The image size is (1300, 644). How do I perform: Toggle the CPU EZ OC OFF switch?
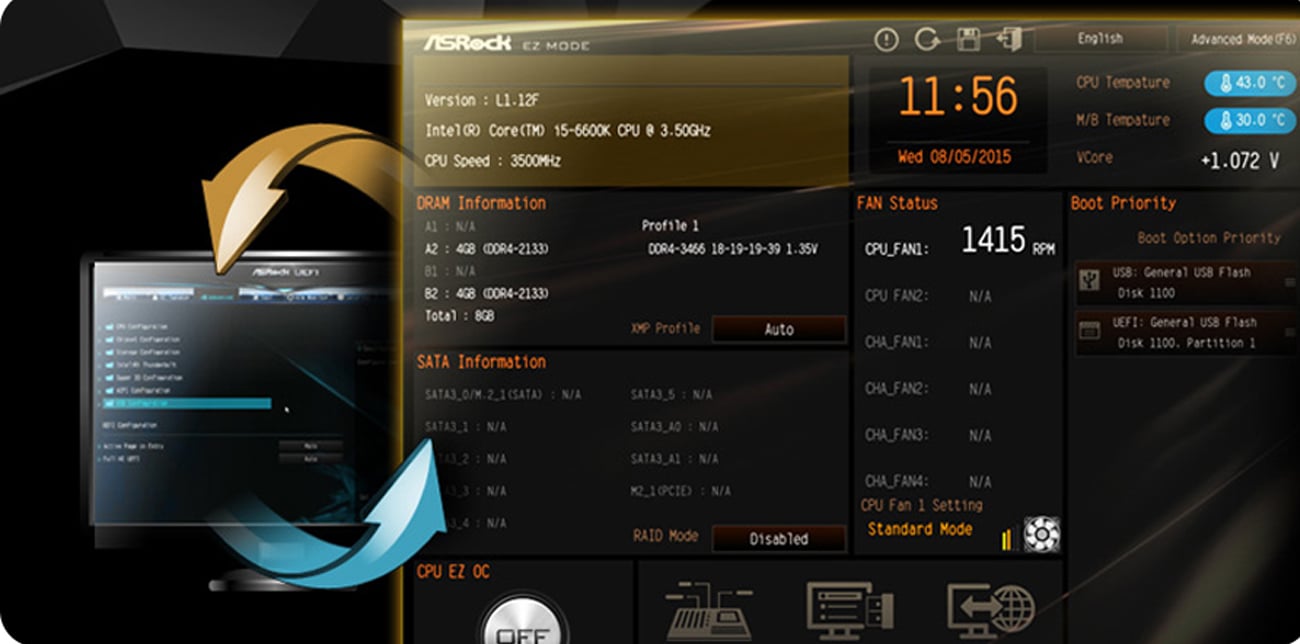[x=524, y=622]
